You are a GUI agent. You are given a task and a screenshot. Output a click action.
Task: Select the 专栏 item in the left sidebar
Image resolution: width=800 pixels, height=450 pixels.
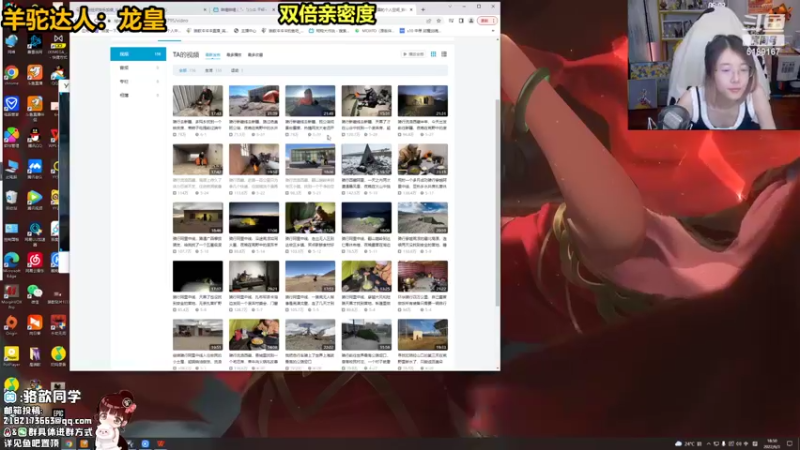click(138, 81)
